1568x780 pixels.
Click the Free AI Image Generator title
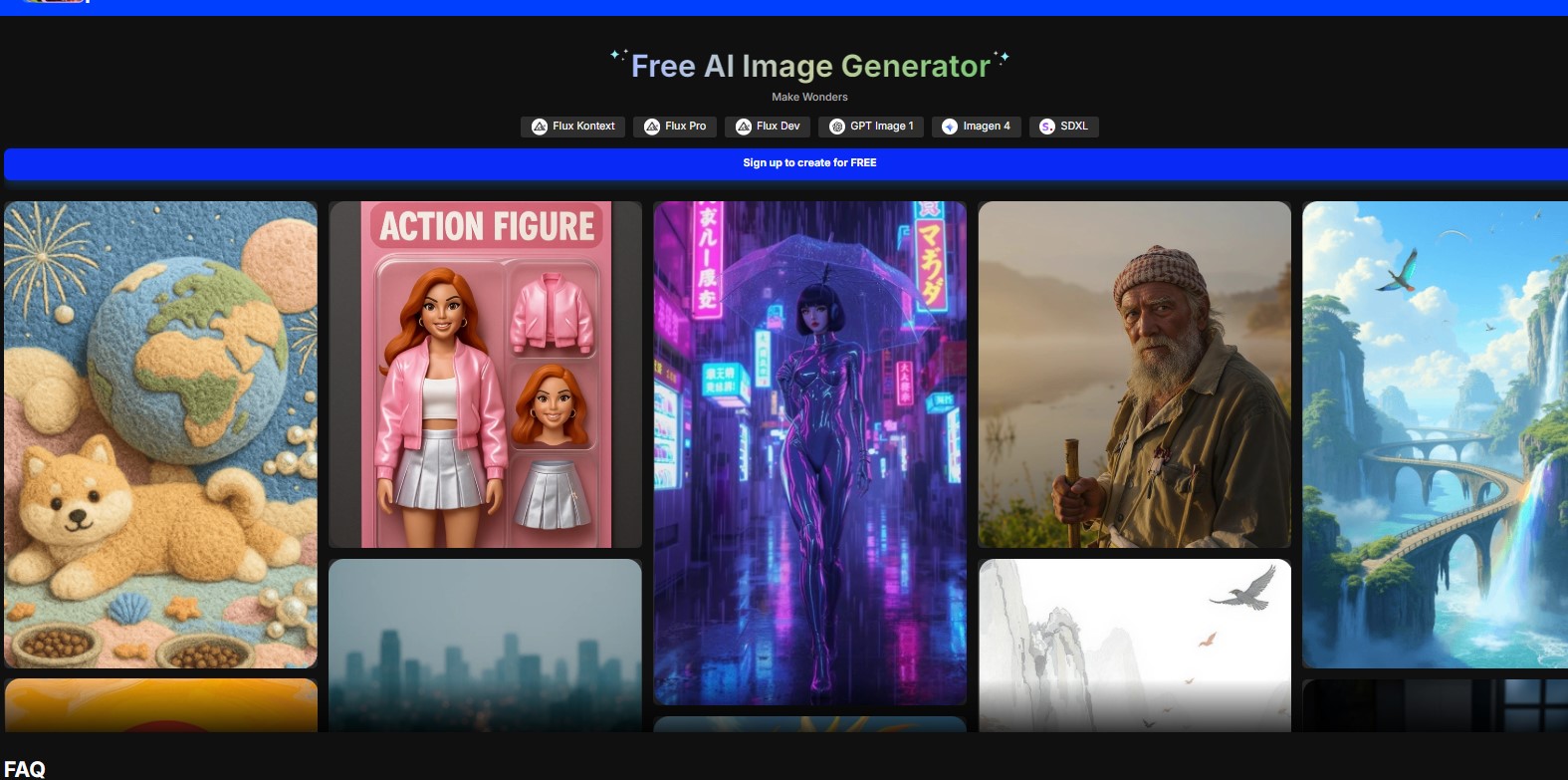pos(810,66)
